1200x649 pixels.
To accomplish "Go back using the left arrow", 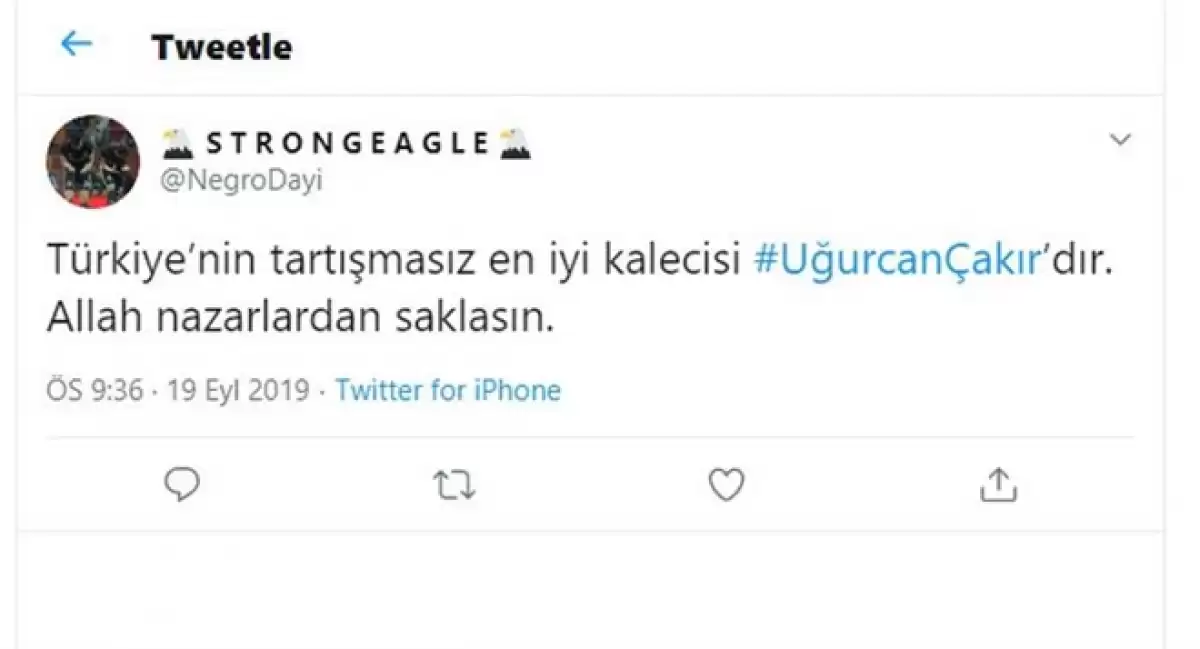I will point(77,44).
